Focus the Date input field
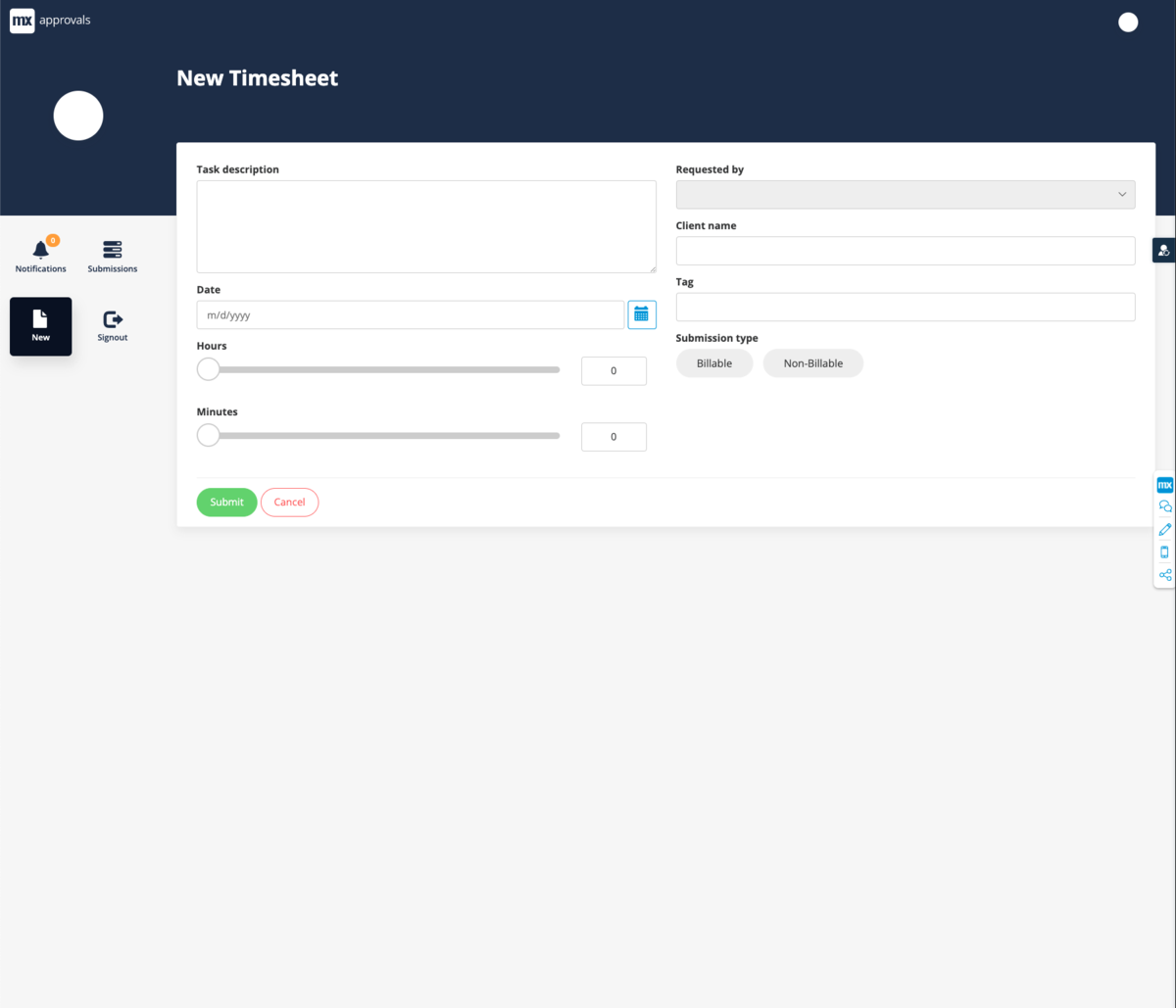Viewport: 1176px width, 1008px height. (x=411, y=314)
